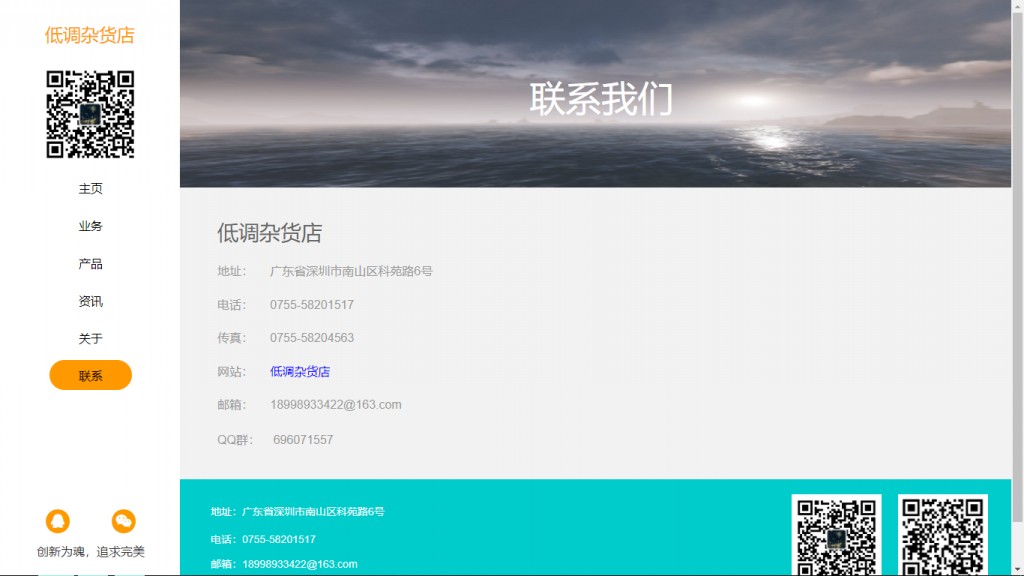Image resolution: width=1024 pixels, height=576 pixels.
Task: Click the orange WeChat icon in sidebar
Action: point(123,521)
